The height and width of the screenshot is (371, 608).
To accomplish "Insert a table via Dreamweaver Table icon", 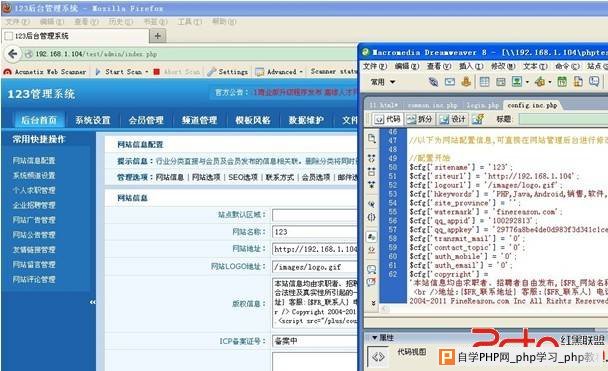I will coord(484,82).
